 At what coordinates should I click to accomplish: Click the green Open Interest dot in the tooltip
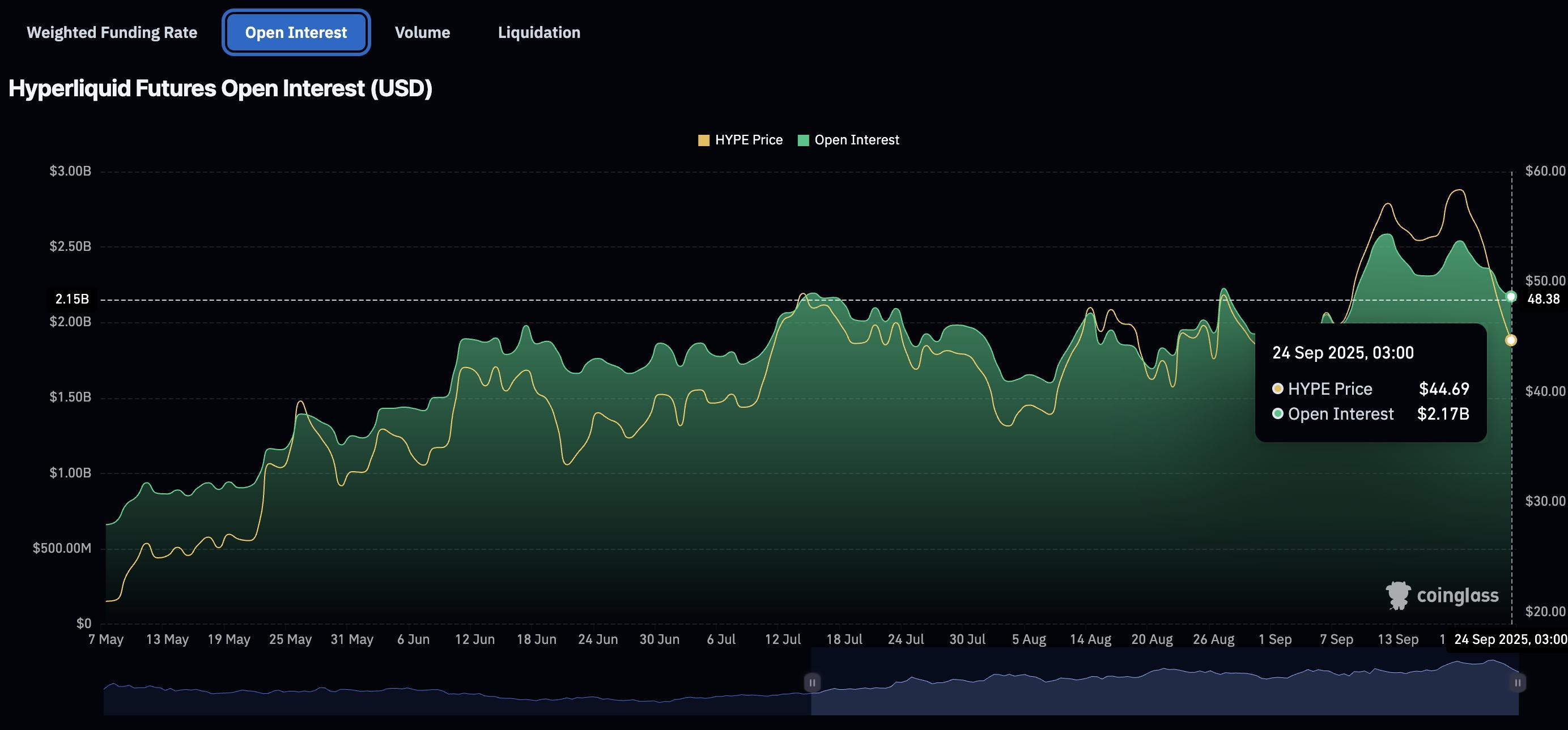pos(1278,413)
